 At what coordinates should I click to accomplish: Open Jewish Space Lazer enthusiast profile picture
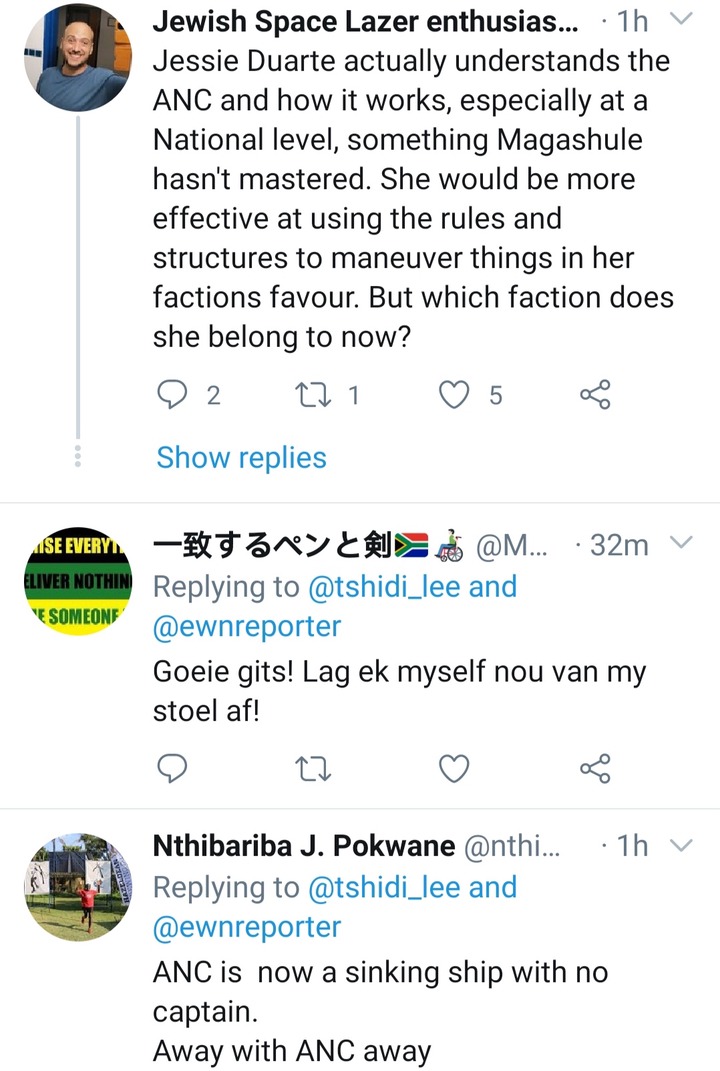pyautogui.click(x=78, y=57)
